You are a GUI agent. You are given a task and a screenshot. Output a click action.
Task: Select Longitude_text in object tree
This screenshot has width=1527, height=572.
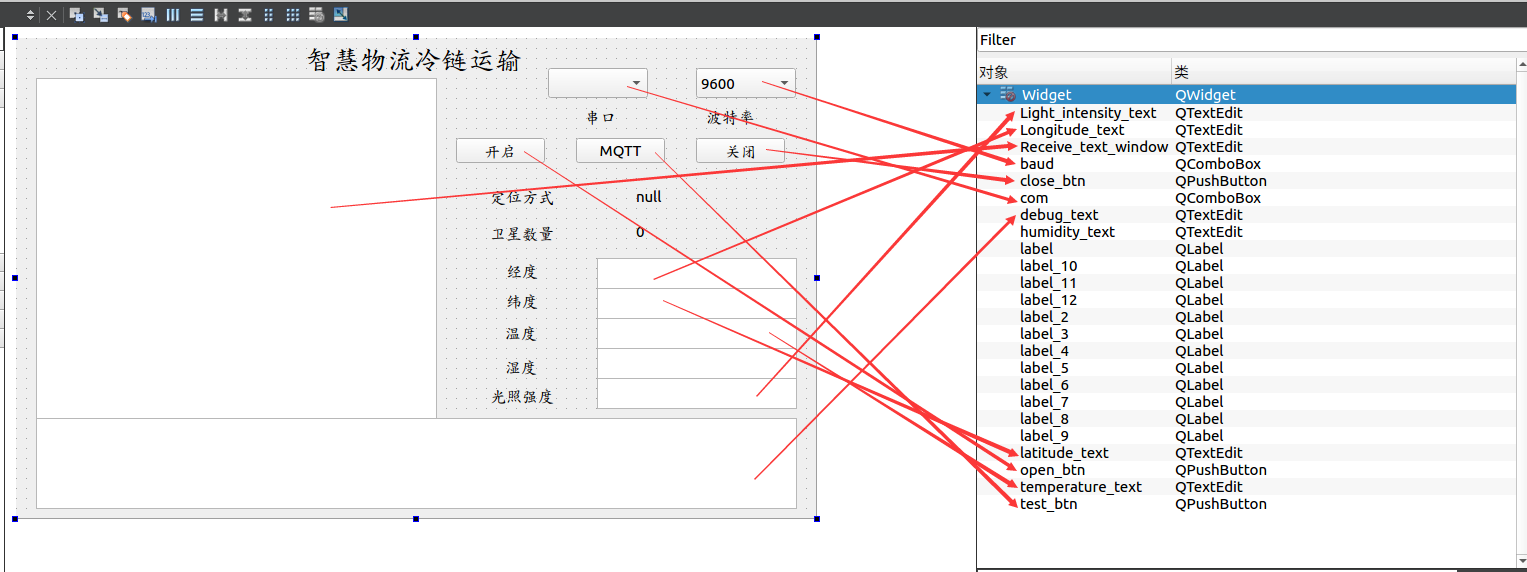(x=1072, y=129)
